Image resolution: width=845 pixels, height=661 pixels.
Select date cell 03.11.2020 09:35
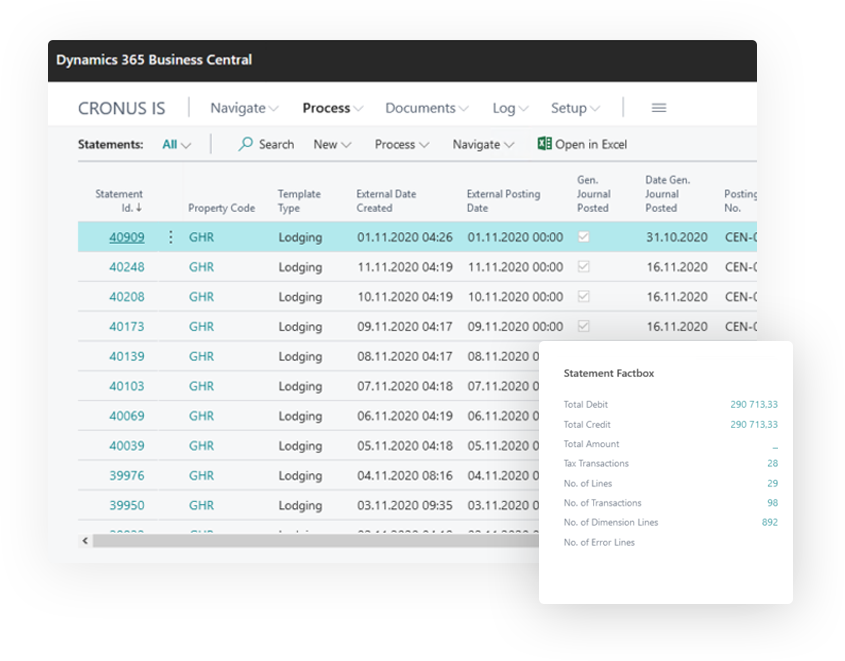[x=405, y=505]
